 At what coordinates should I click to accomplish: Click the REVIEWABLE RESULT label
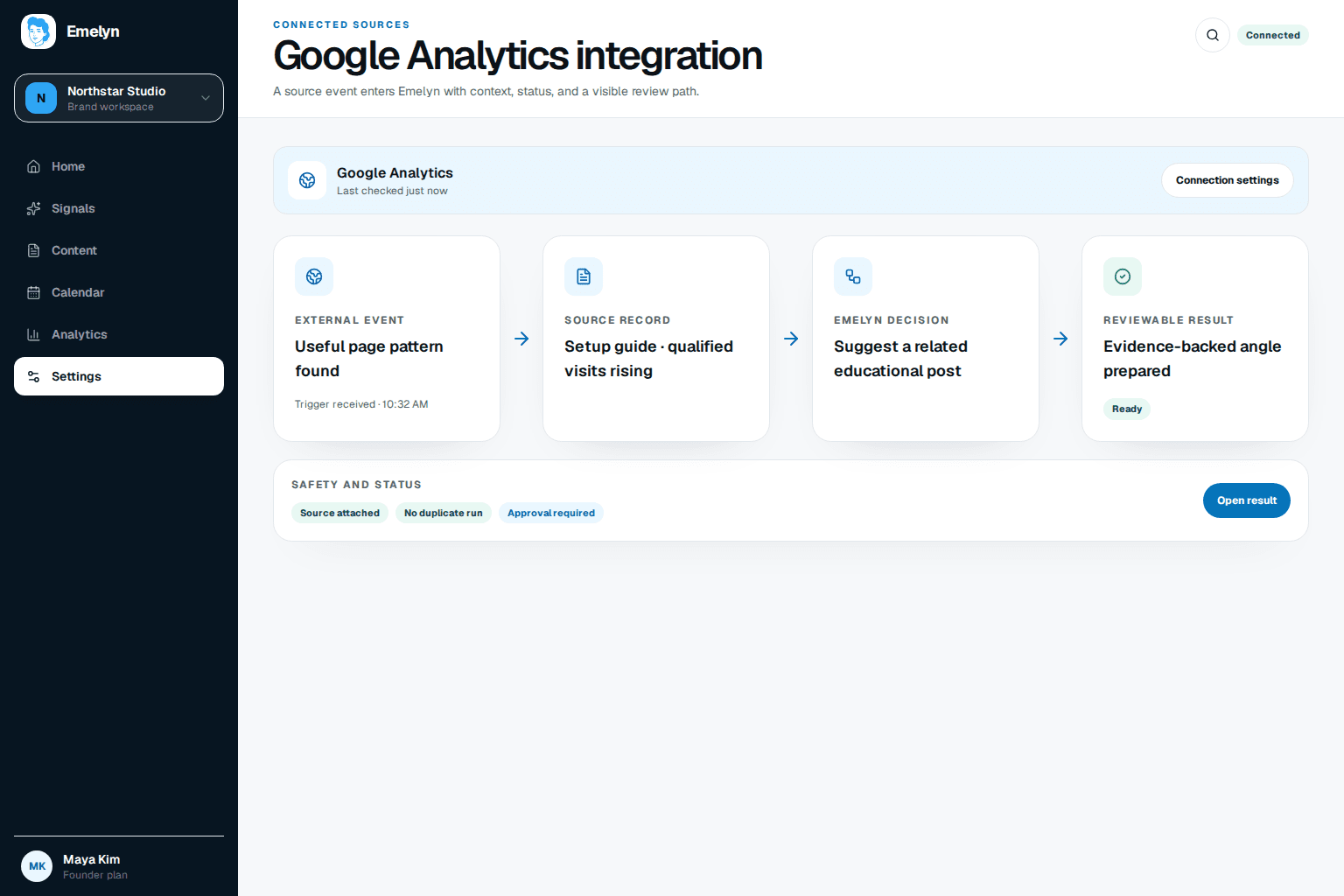1168,320
